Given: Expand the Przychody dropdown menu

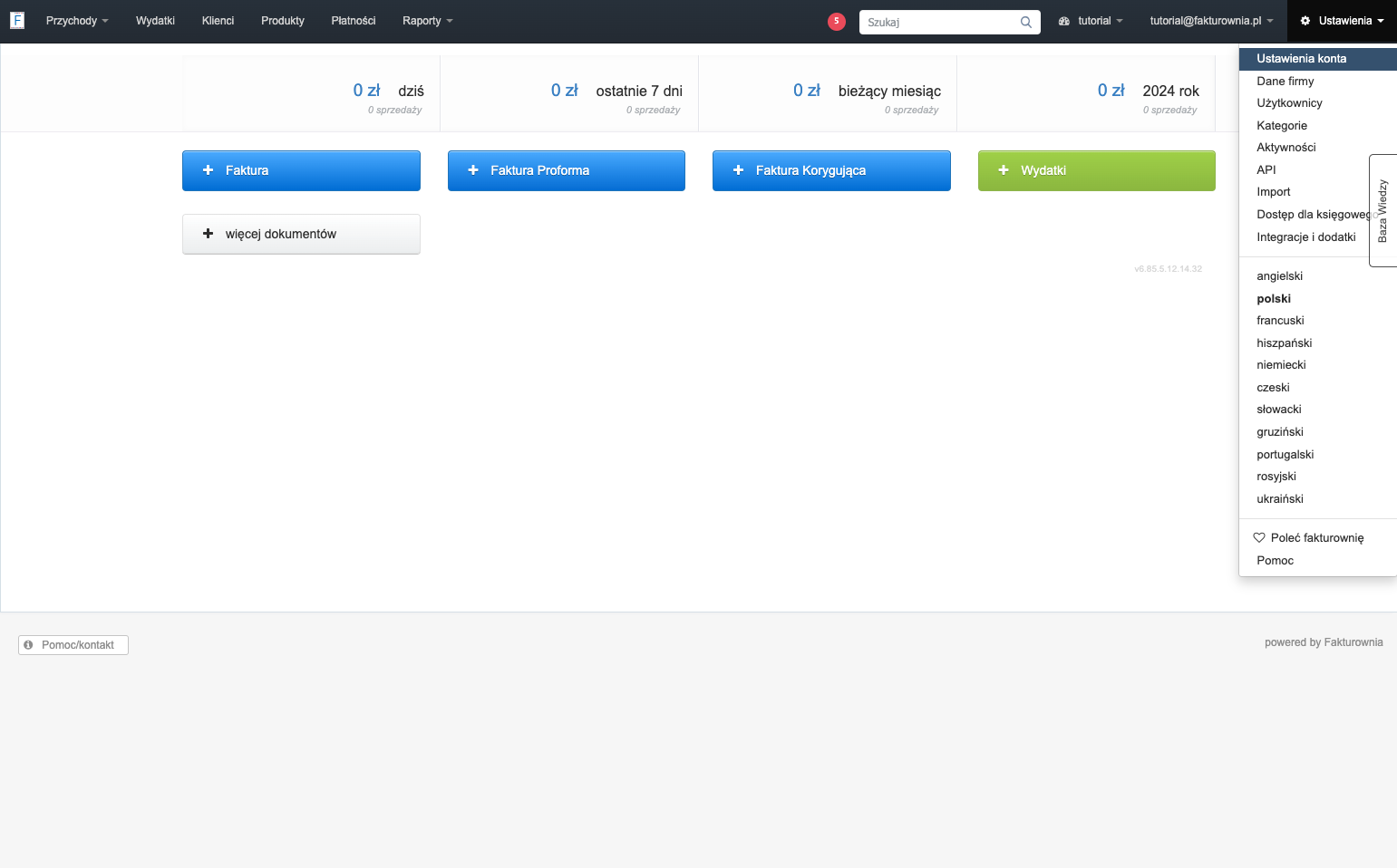Looking at the screenshot, I should (77, 21).
